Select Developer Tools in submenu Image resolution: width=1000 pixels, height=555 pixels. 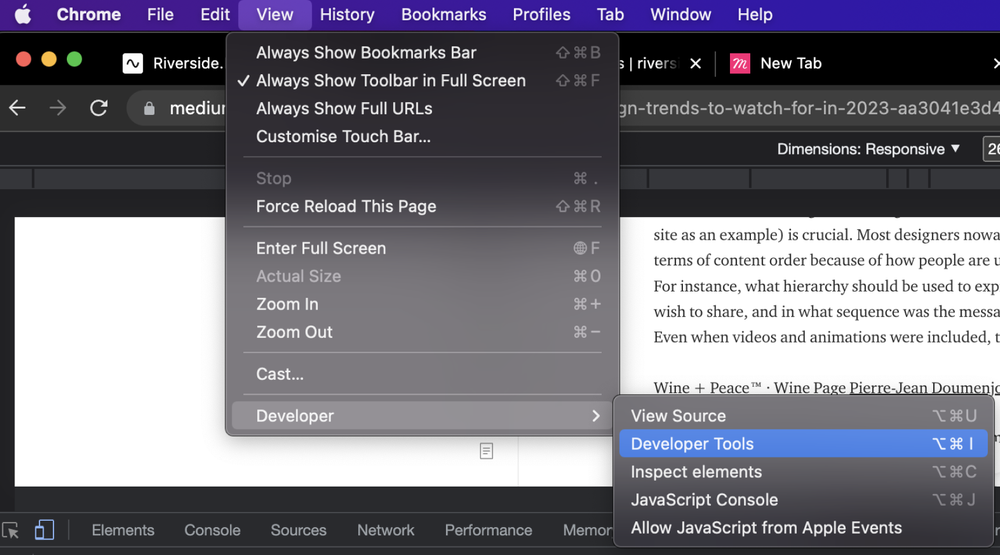(803, 444)
